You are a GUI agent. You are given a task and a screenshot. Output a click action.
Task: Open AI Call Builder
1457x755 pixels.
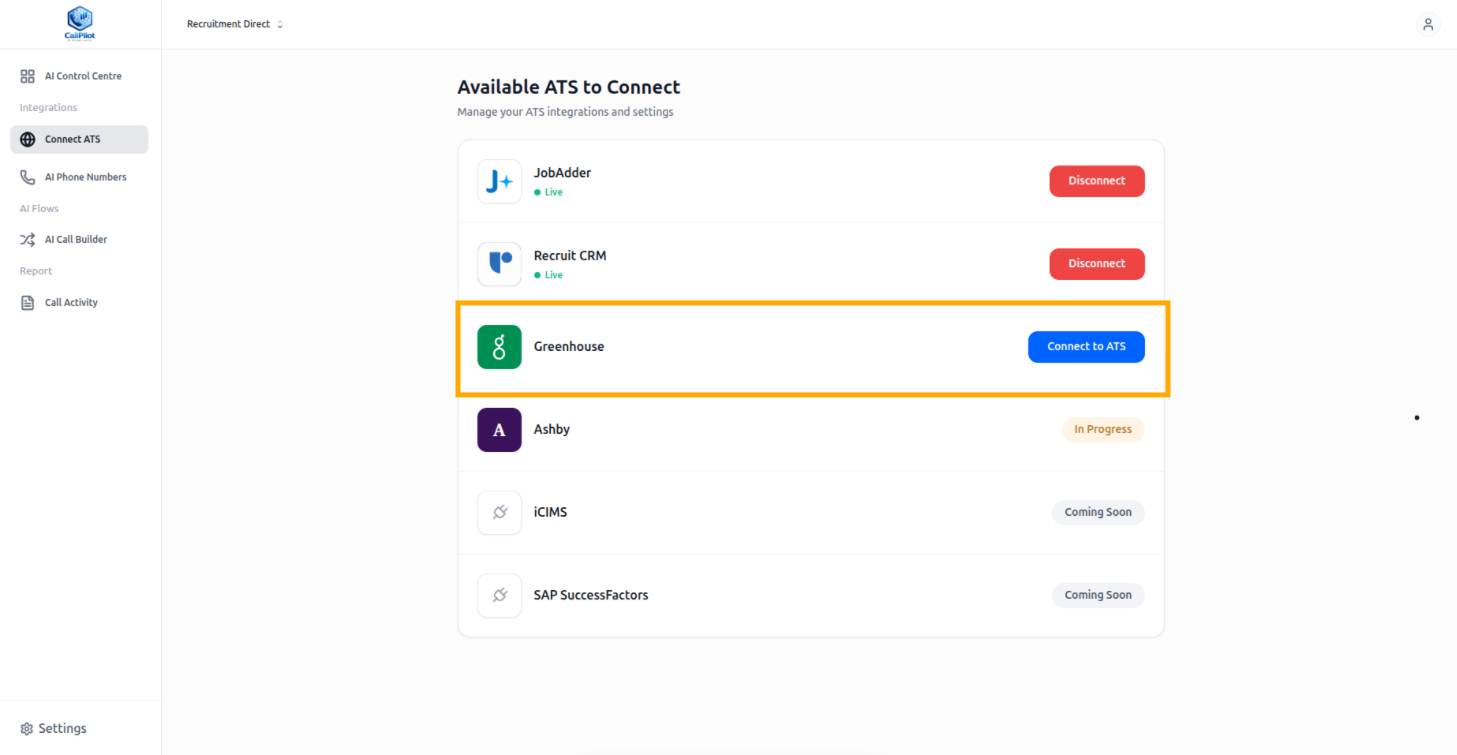click(x=79, y=239)
